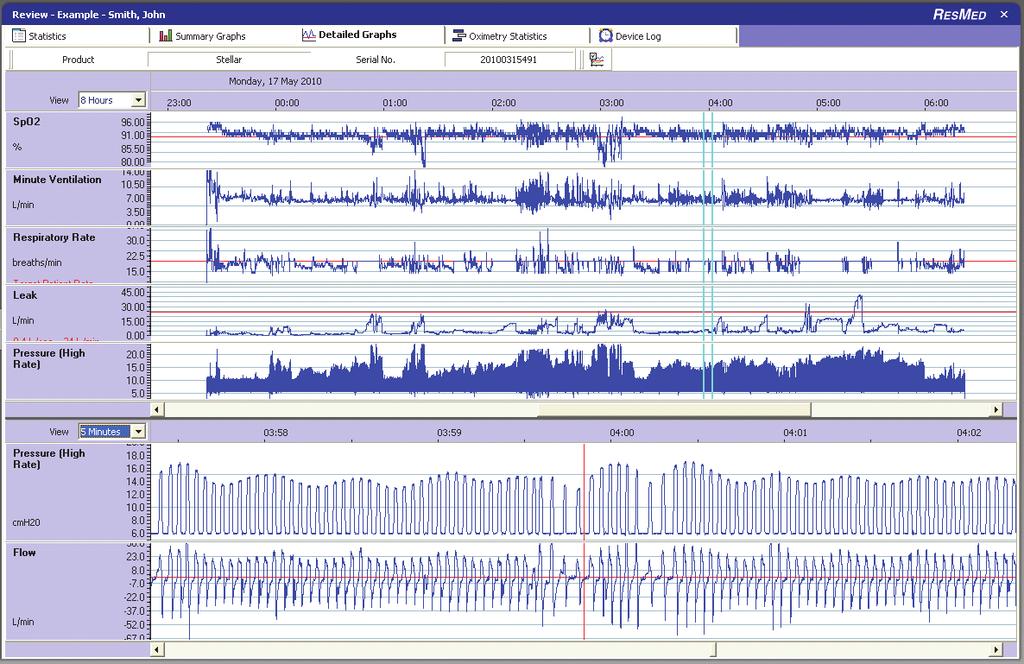1024x664 pixels.
Task: Click the 02:00 overview time marker
Action: 504,103
